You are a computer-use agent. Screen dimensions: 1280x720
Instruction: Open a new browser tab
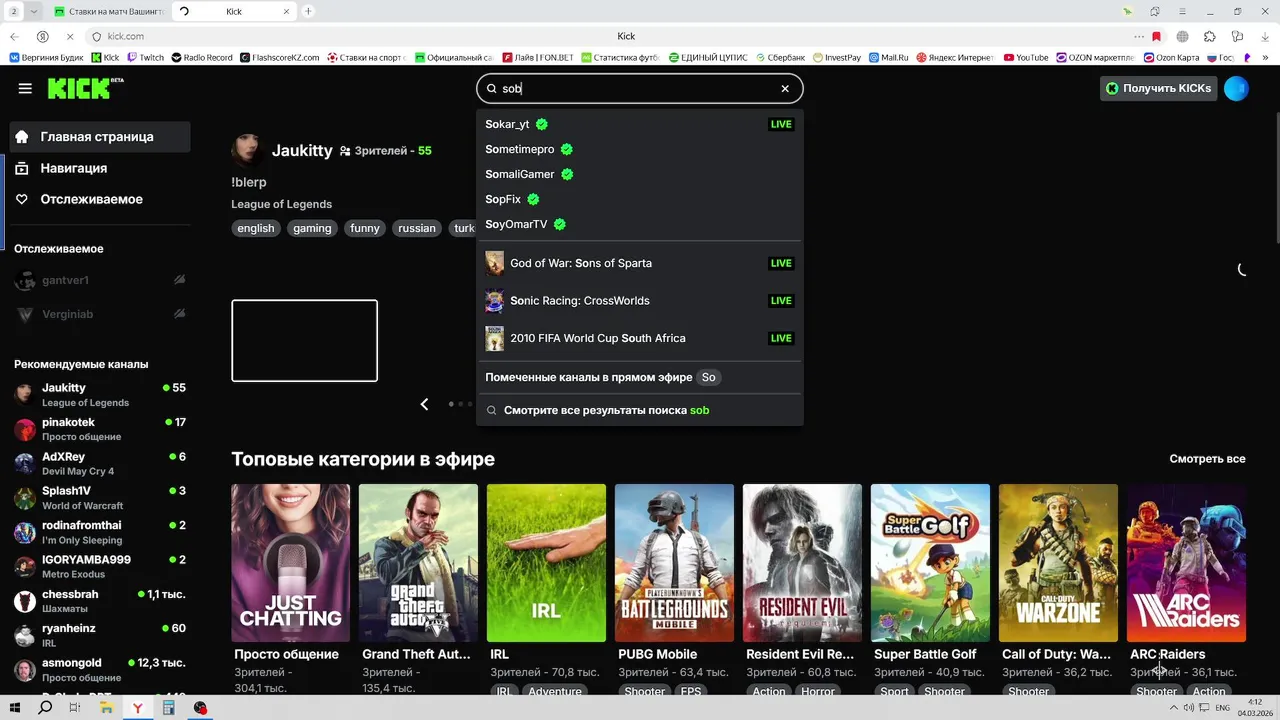(308, 11)
